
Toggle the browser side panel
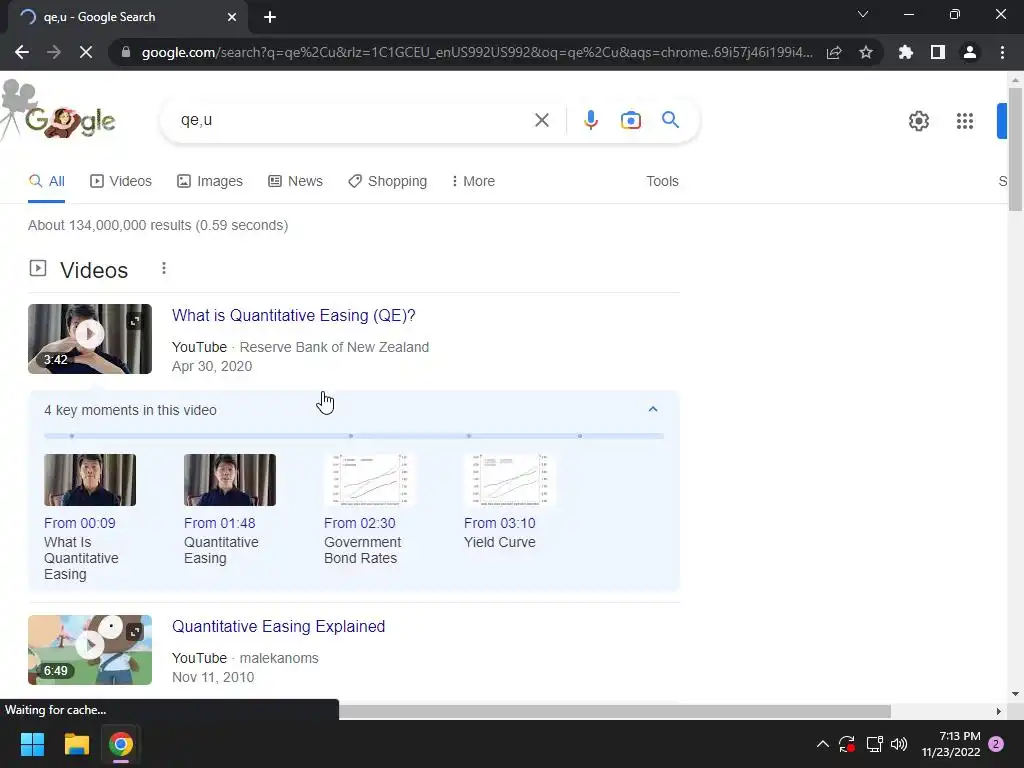click(x=938, y=52)
